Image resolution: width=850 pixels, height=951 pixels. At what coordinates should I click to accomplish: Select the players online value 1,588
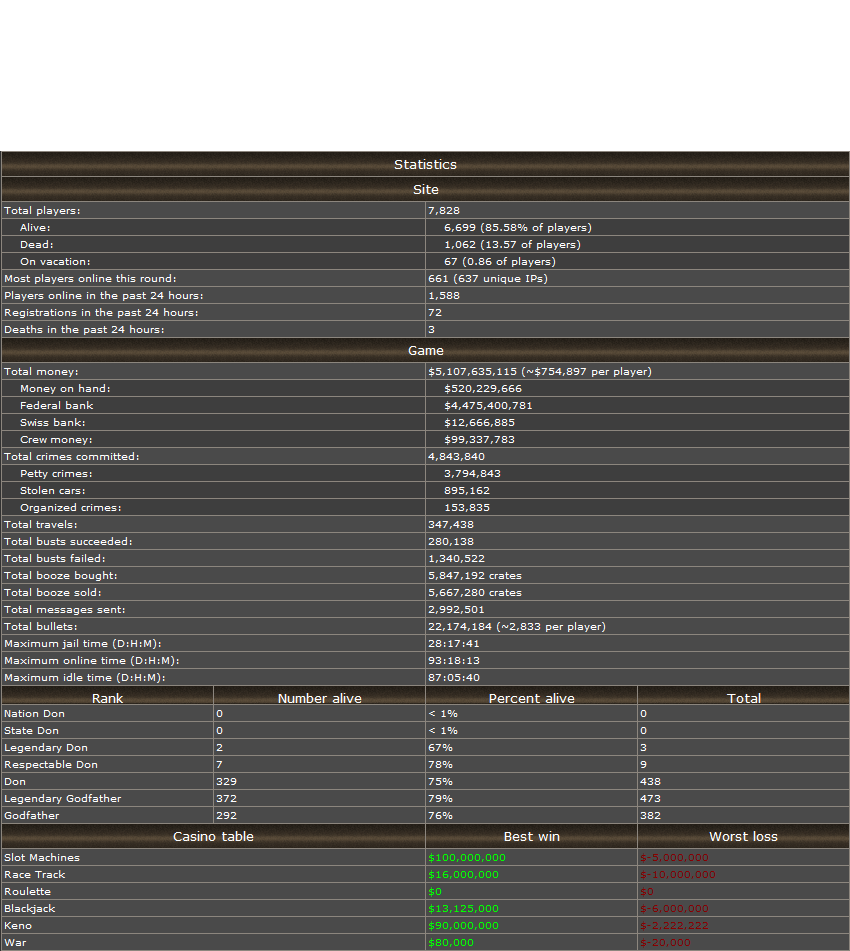point(444,295)
